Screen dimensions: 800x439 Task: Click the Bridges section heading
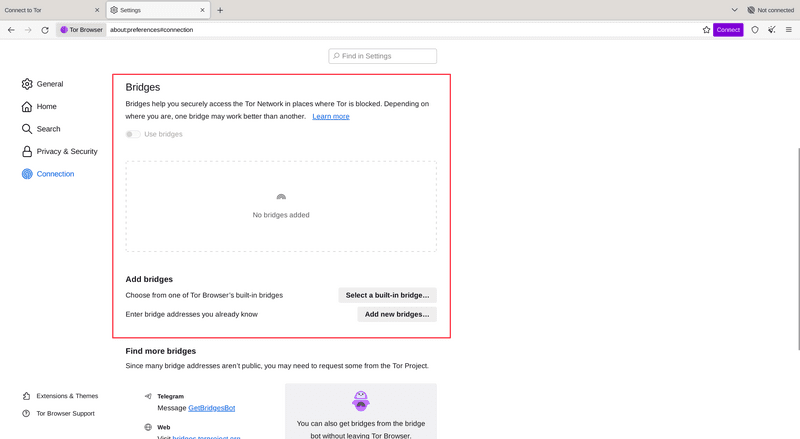(x=143, y=87)
